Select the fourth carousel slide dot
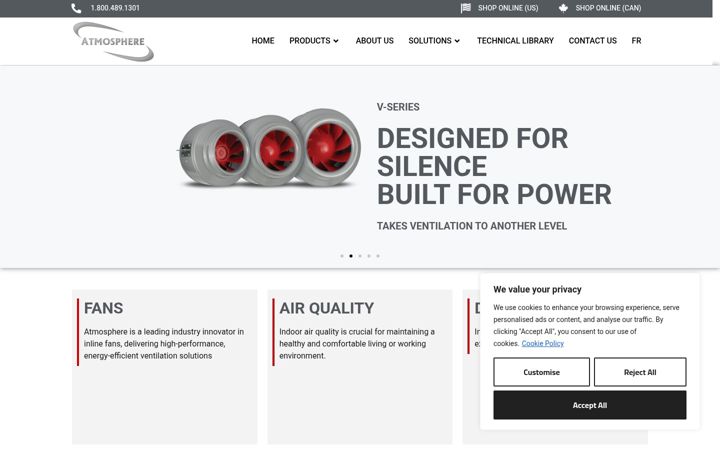The width and height of the screenshot is (720, 450). (x=369, y=256)
